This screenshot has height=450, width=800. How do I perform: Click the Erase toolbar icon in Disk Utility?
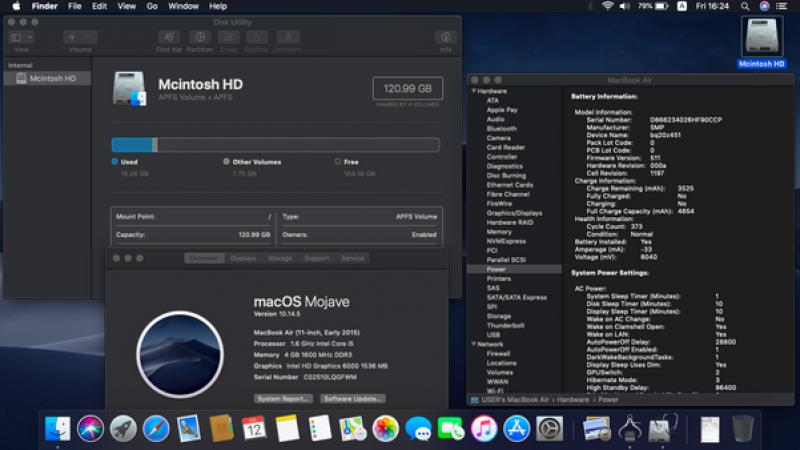(x=228, y=37)
